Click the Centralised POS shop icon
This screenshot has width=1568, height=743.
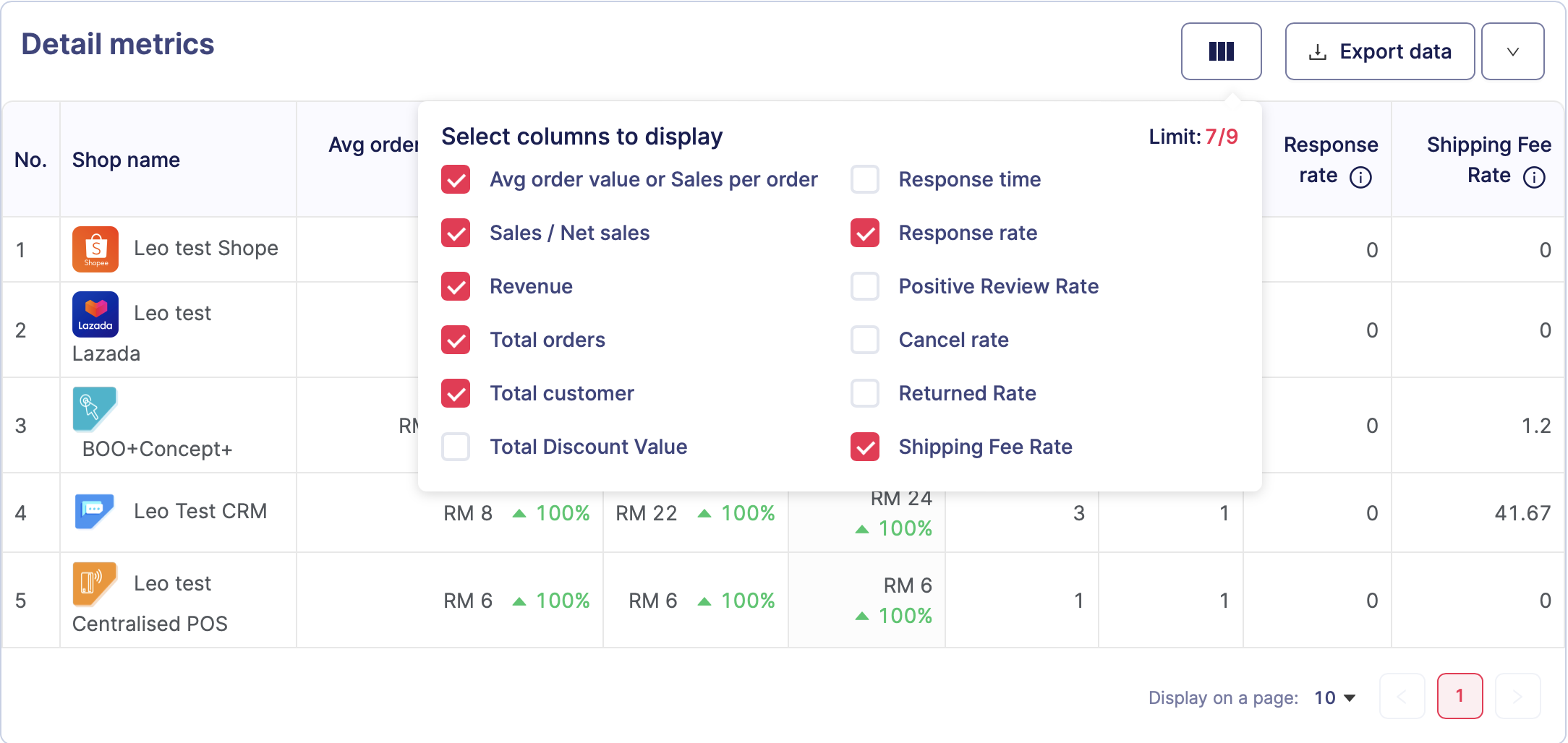pyautogui.click(x=94, y=583)
